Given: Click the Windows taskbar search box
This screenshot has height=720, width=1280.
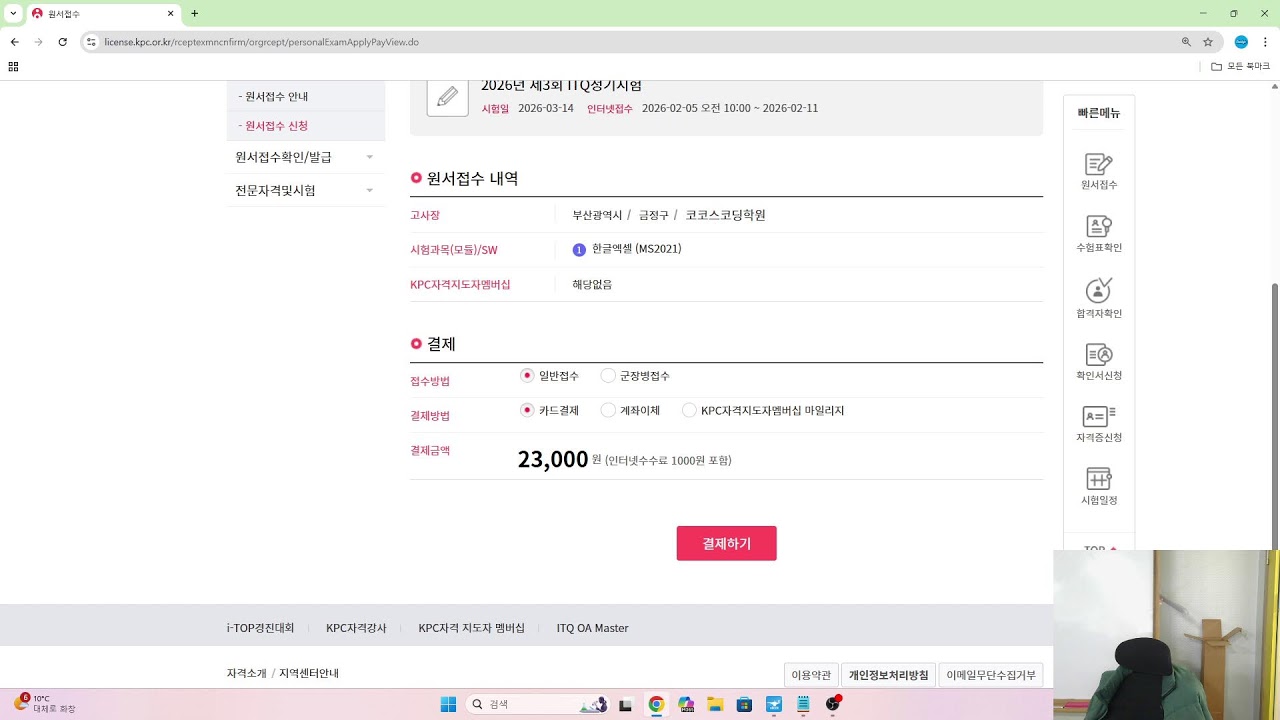Looking at the screenshot, I should (538, 704).
